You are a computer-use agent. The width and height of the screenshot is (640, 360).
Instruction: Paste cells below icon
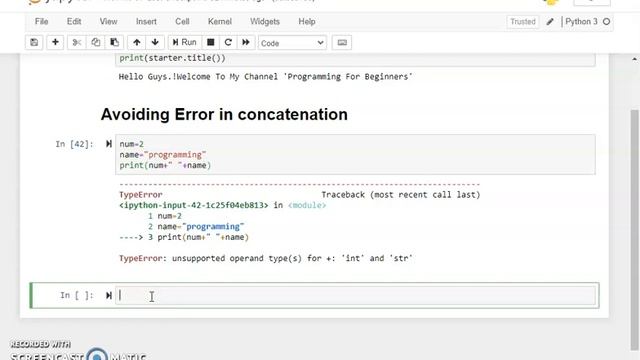[114, 42]
